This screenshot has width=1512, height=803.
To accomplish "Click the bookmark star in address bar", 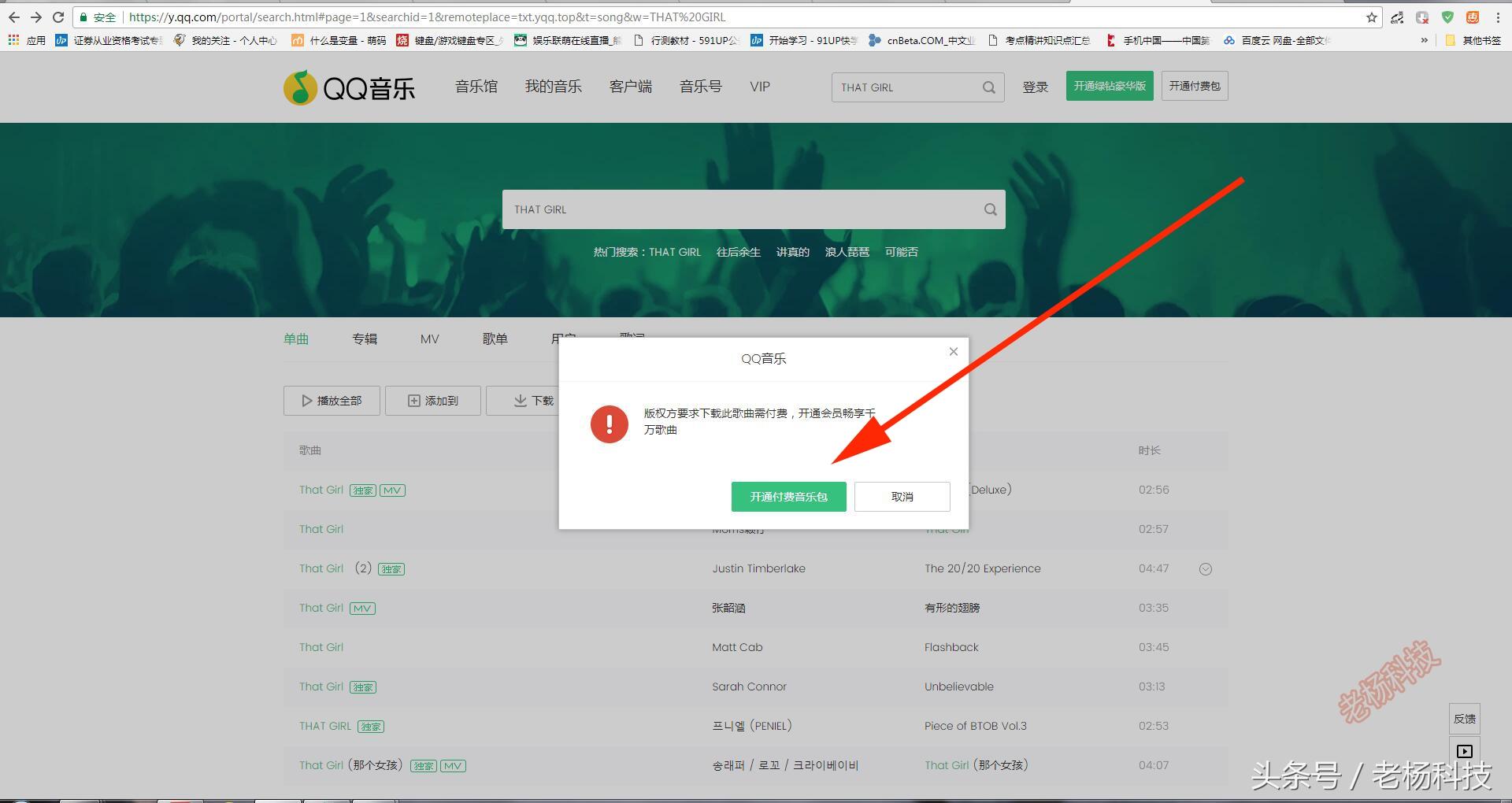I will [1370, 17].
